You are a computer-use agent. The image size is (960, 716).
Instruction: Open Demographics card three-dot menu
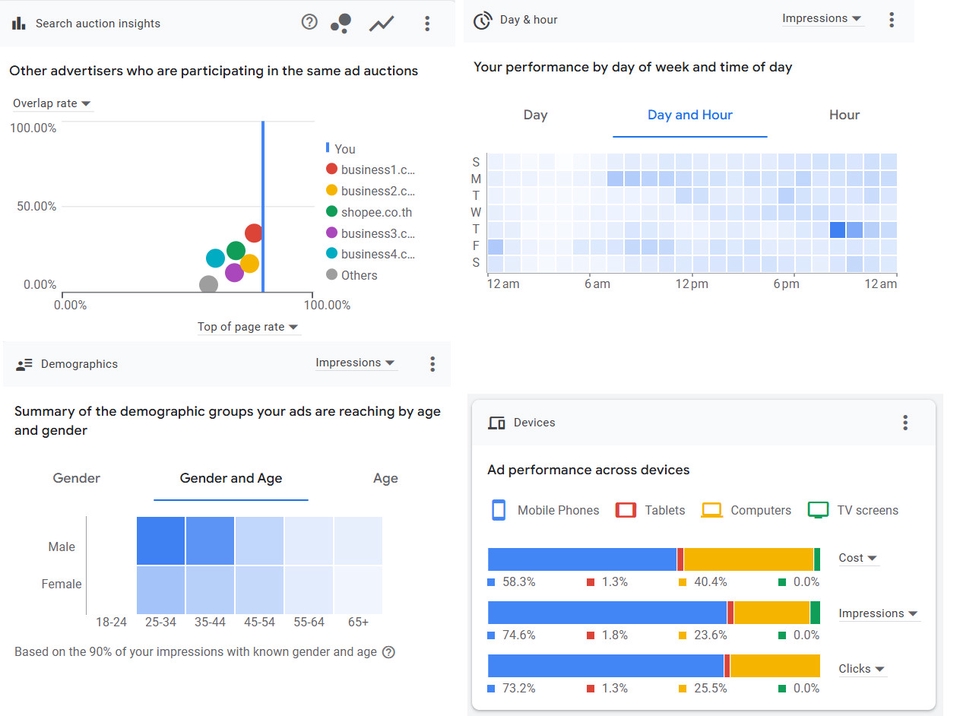pos(432,364)
